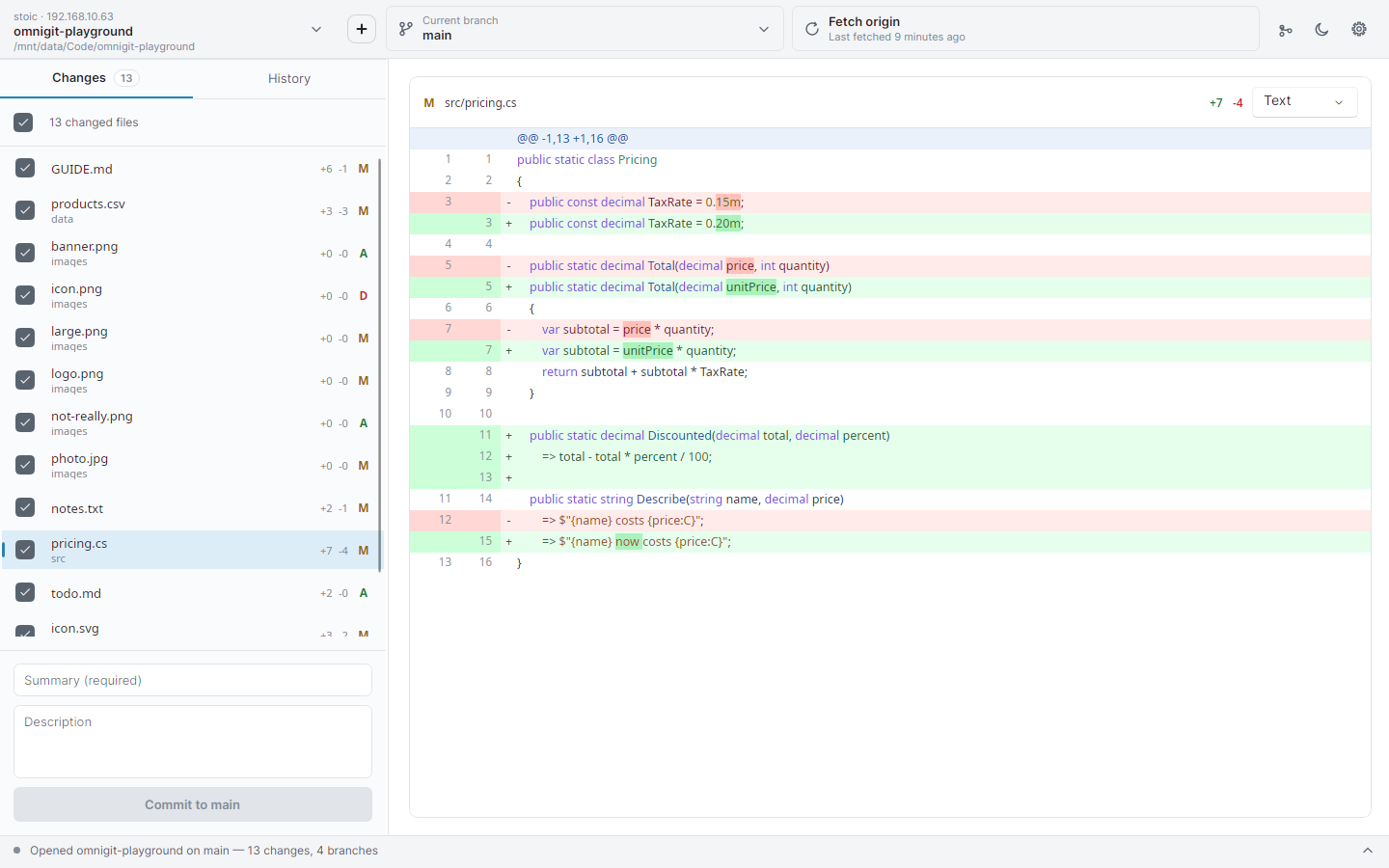Uncheck the products.csv checkbox
The image size is (1389, 868).
click(x=25, y=210)
